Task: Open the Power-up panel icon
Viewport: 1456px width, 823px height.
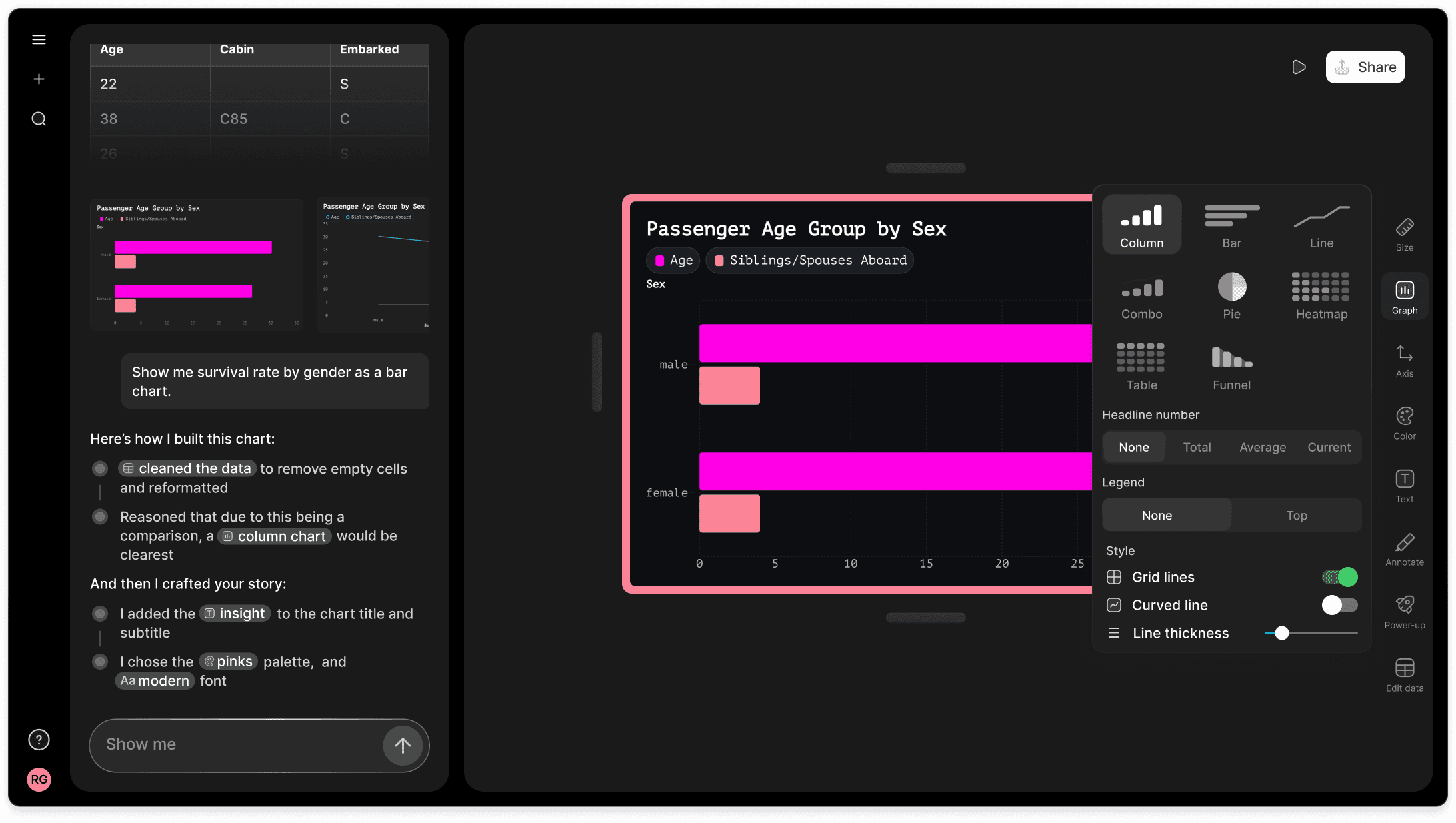Action: (x=1405, y=612)
